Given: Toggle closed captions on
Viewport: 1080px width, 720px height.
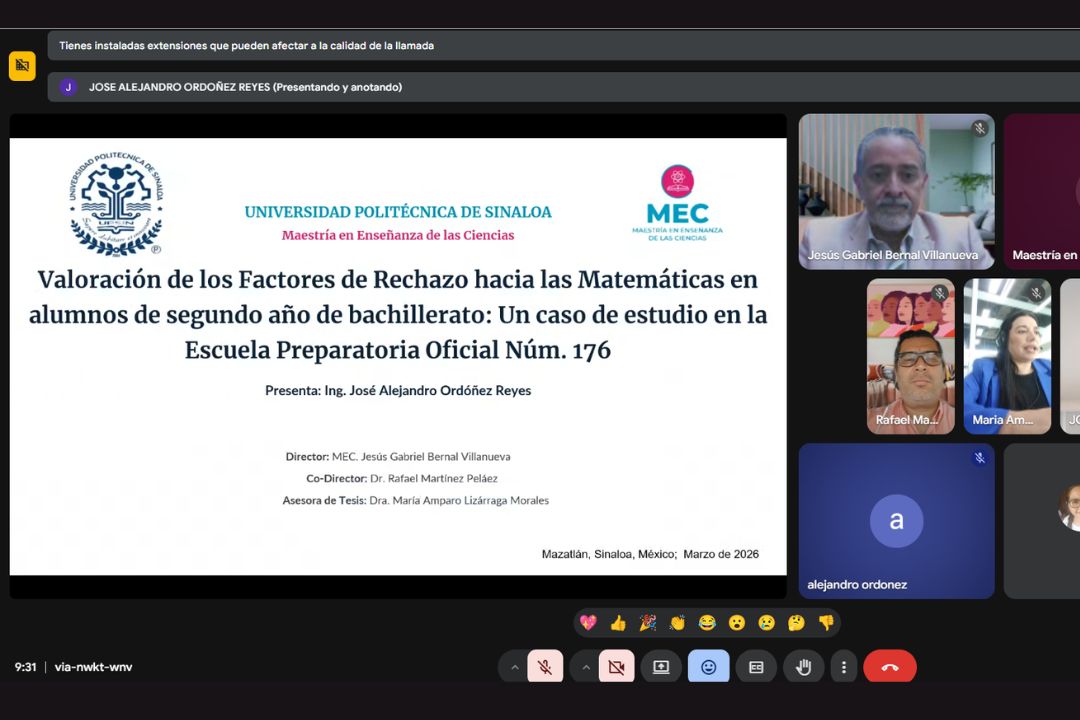Looking at the screenshot, I should click(x=756, y=667).
